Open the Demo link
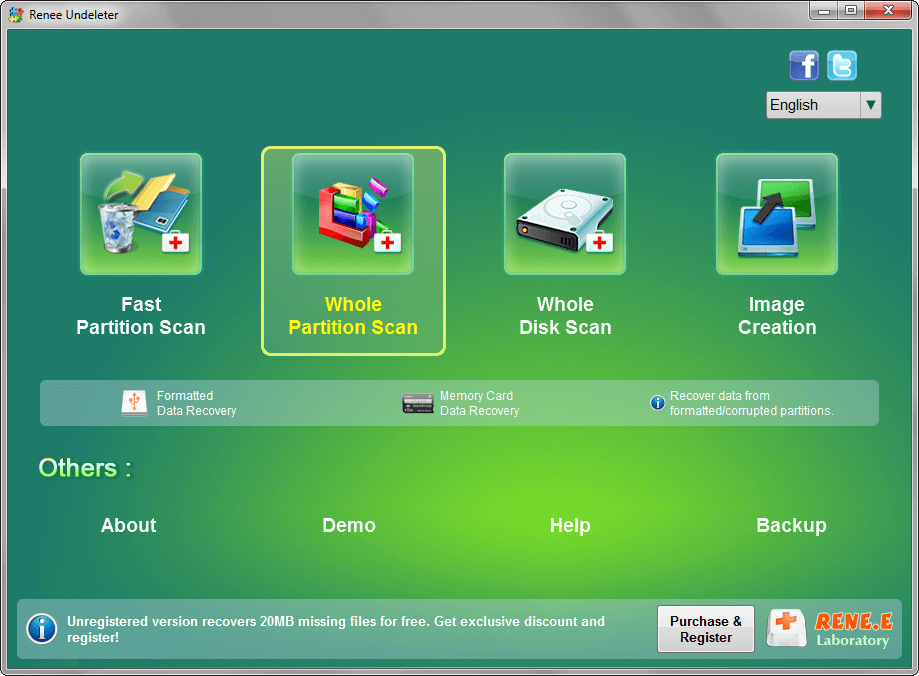 tap(349, 526)
